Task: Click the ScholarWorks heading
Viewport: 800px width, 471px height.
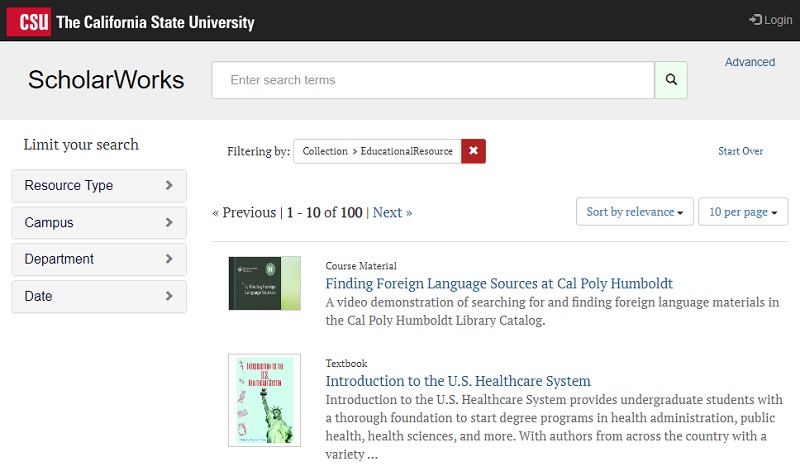Action: (x=106, y=80)
